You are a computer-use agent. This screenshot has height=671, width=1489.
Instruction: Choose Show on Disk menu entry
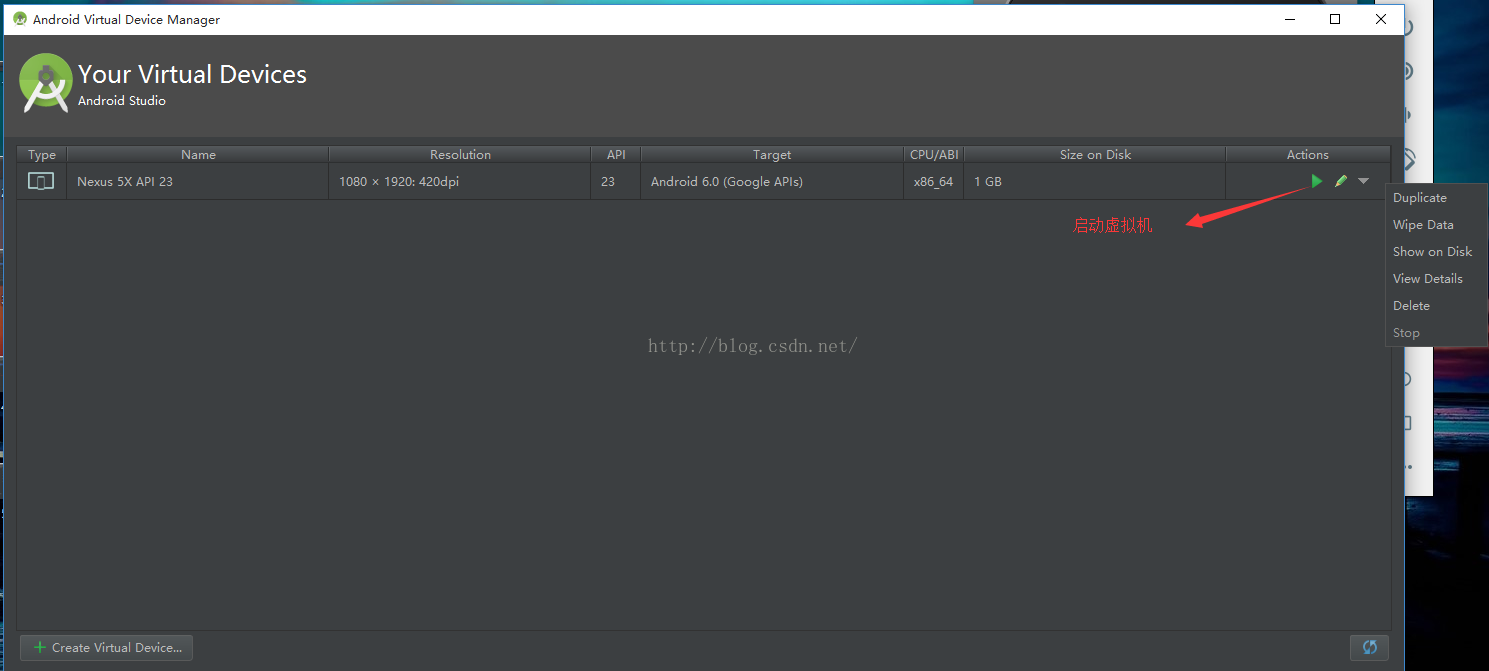coord(1432,252)
